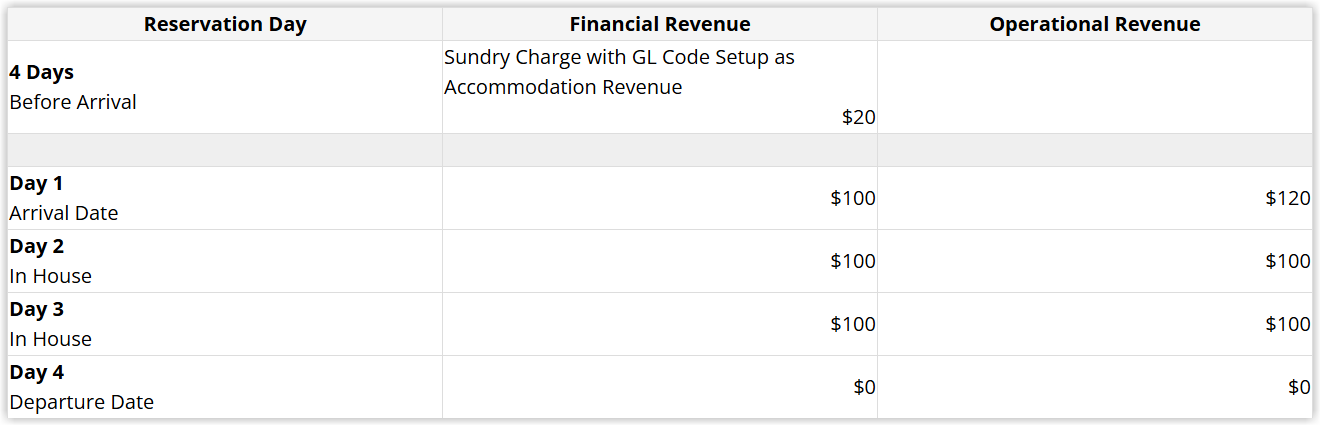The height and width of the screenshot is (426, 1321).
Task: Click Day 4 financial revenue $0
Action: 864,387
